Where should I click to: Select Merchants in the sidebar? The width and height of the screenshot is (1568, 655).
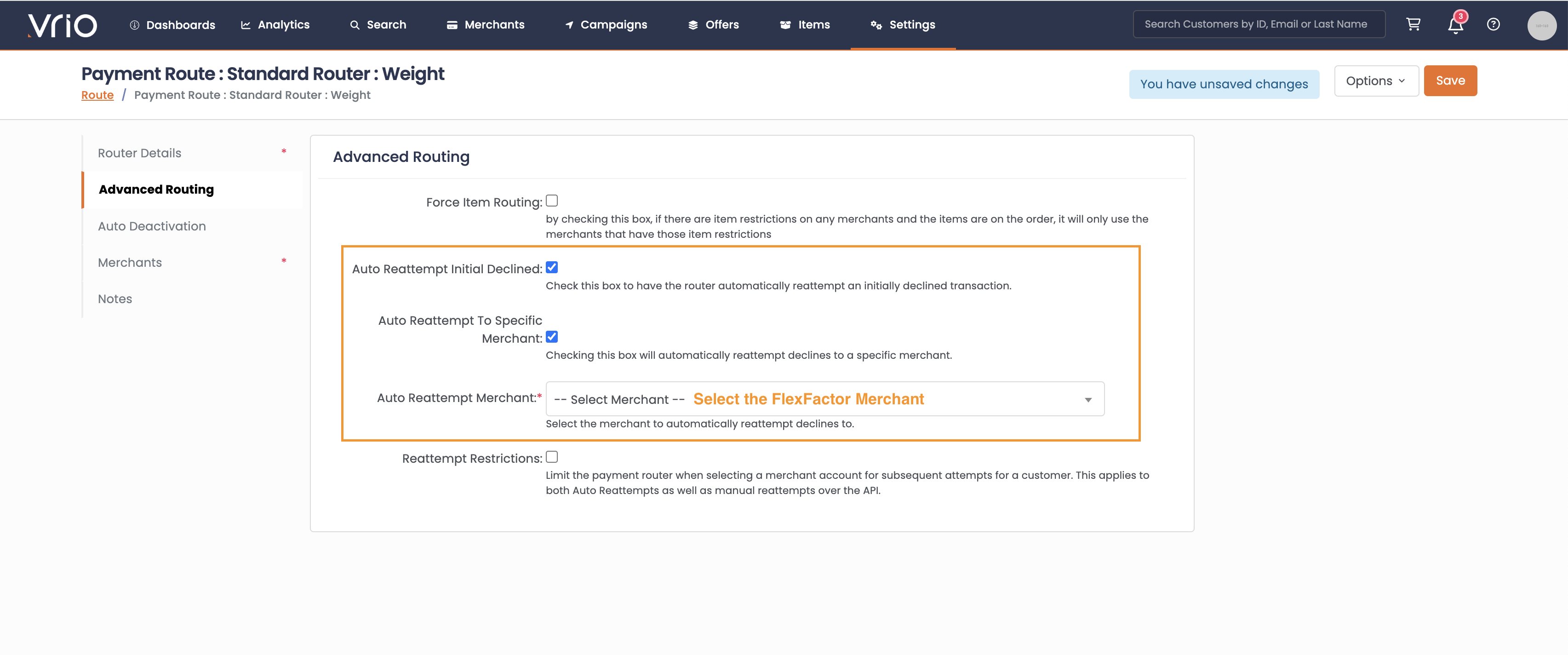(192, 263)
